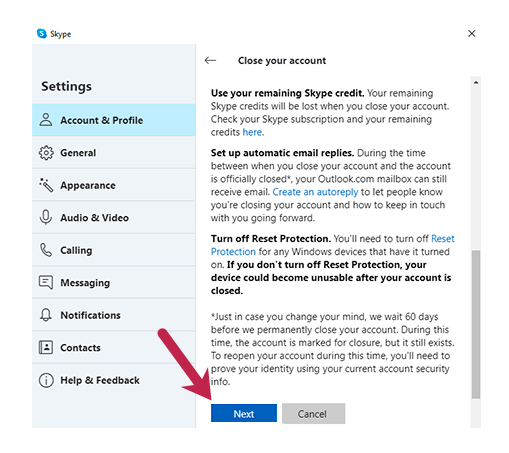509x453 pixels.
Task: Click the 'Settings' sidebar title
Action: pos(66,86)
